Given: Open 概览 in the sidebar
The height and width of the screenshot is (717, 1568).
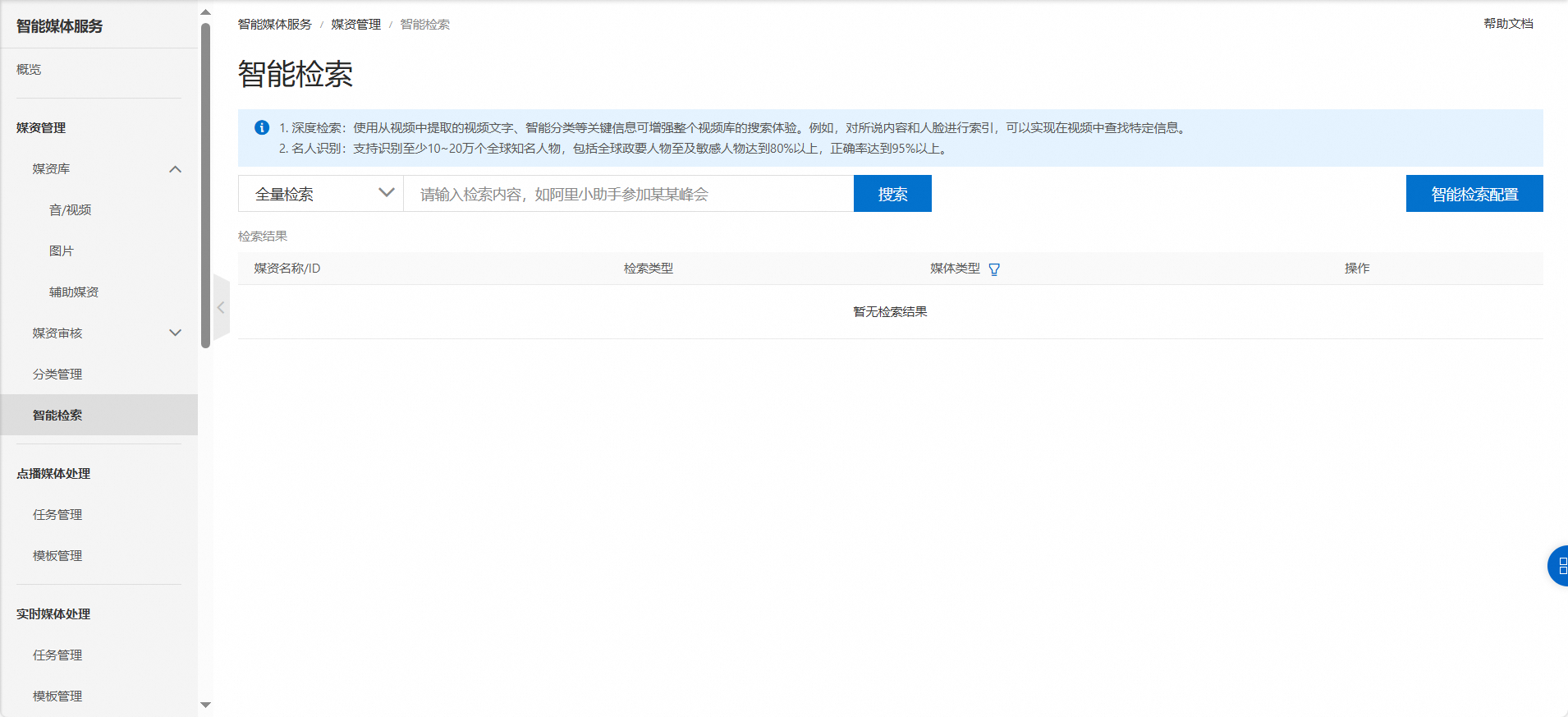Looking at the screenshot, I should (29, 70).
